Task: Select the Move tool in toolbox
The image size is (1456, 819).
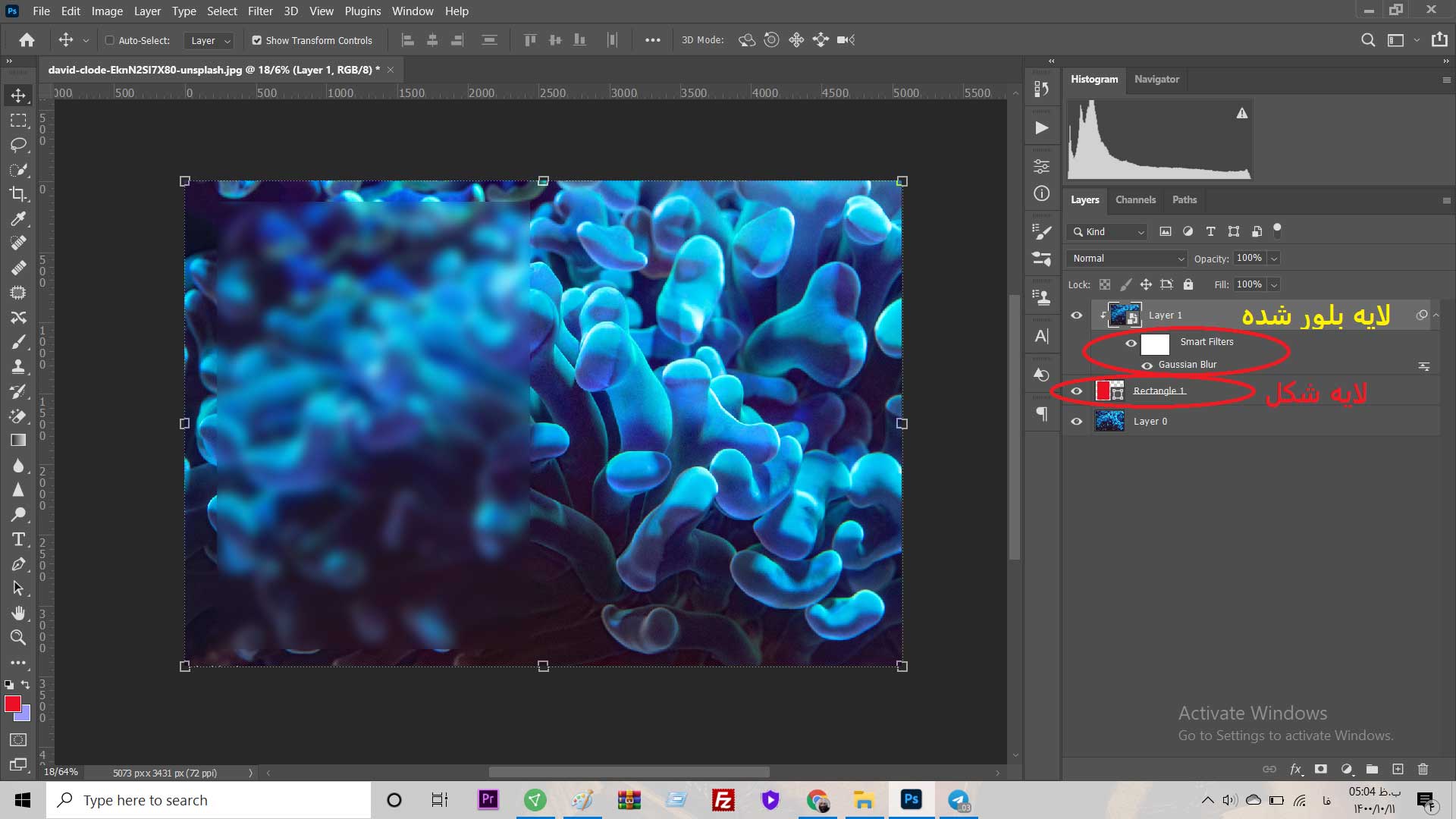Action: (18, 96)
